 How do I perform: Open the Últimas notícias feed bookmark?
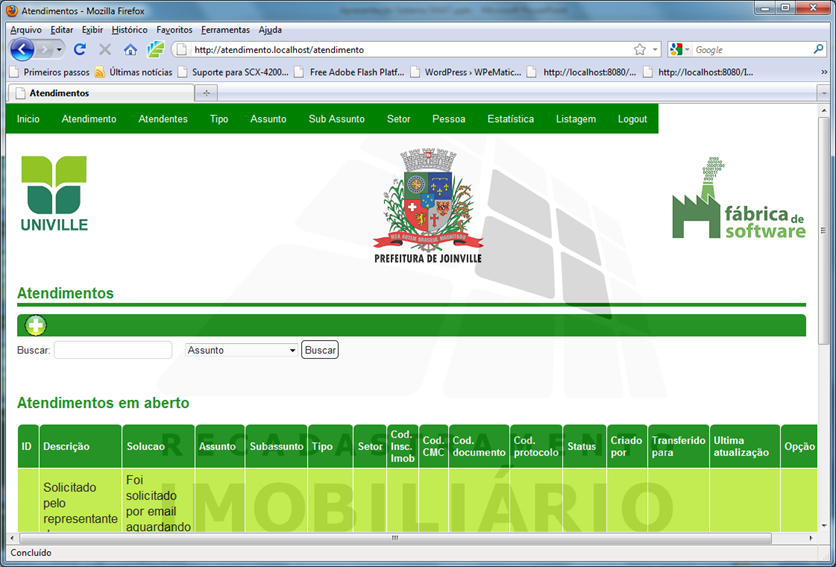pos(134,72)
